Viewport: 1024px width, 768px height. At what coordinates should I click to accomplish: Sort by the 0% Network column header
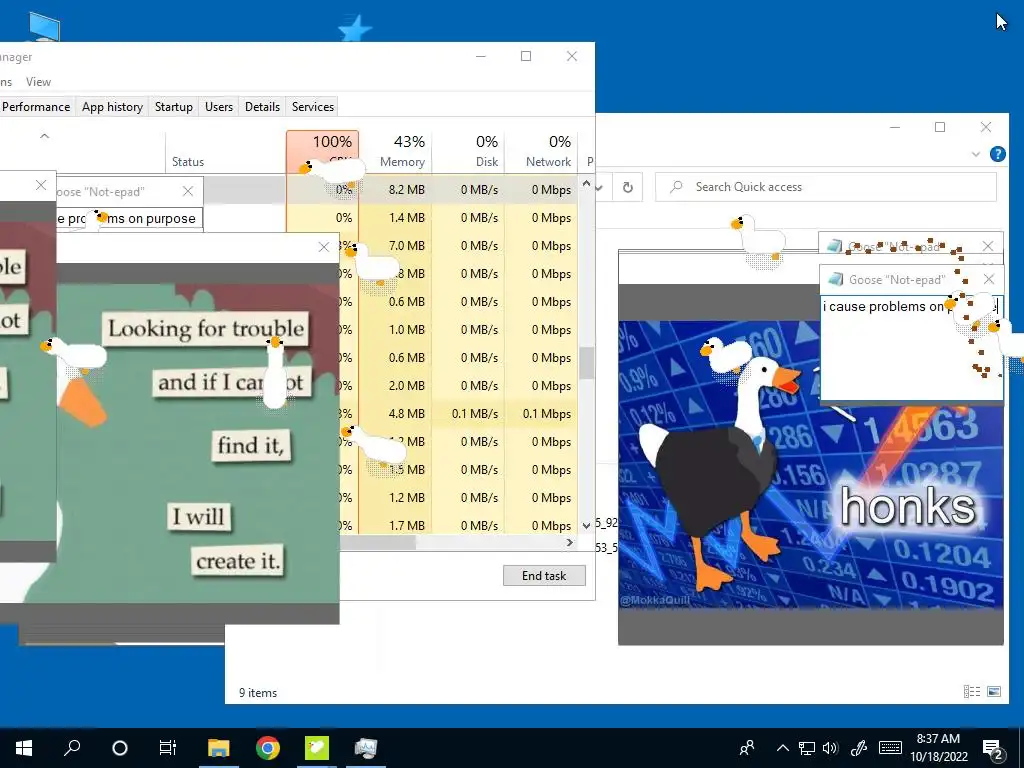pos(541,152)
